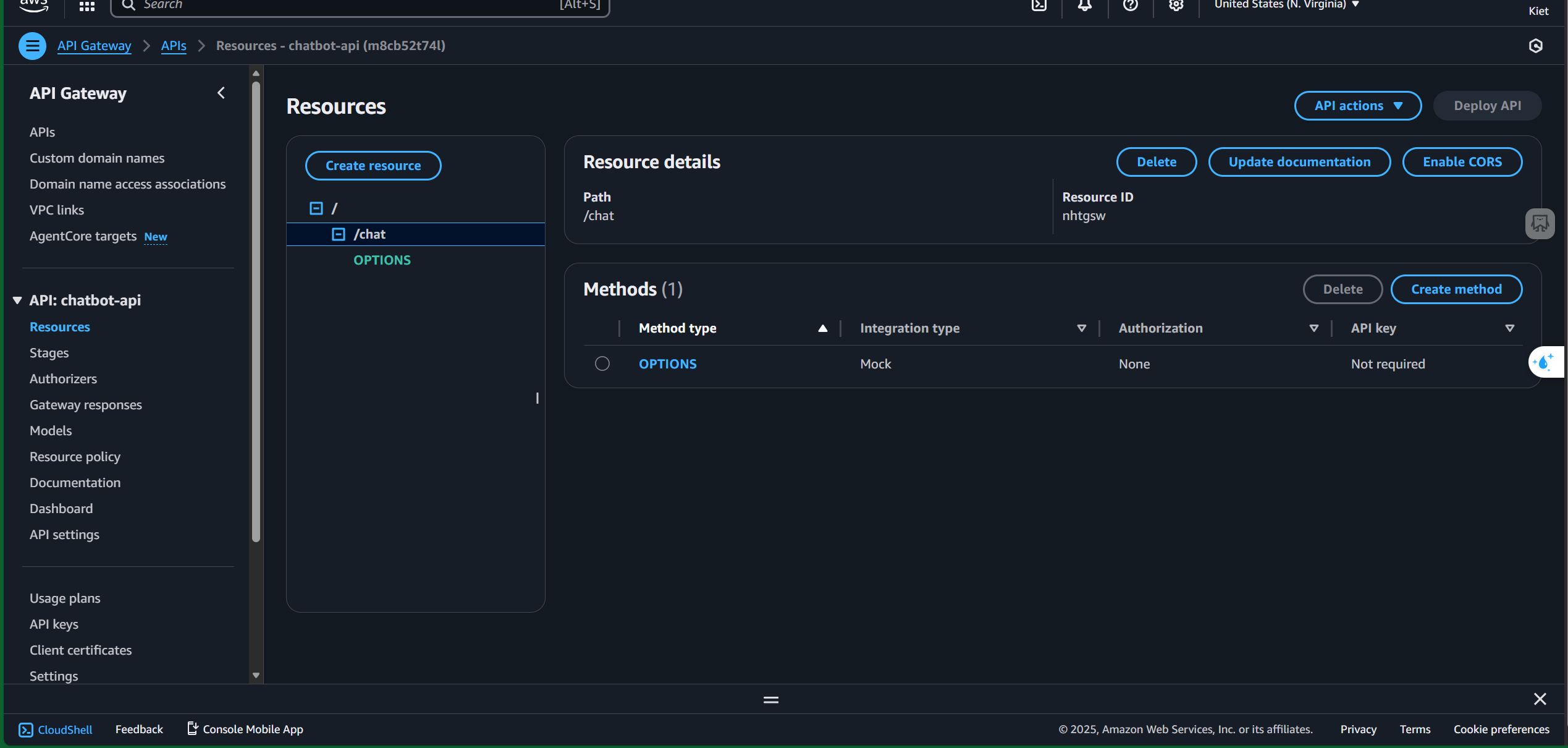
Task: Open CloudShell terminal icon in top bar
Action: tap(1039, 6)
